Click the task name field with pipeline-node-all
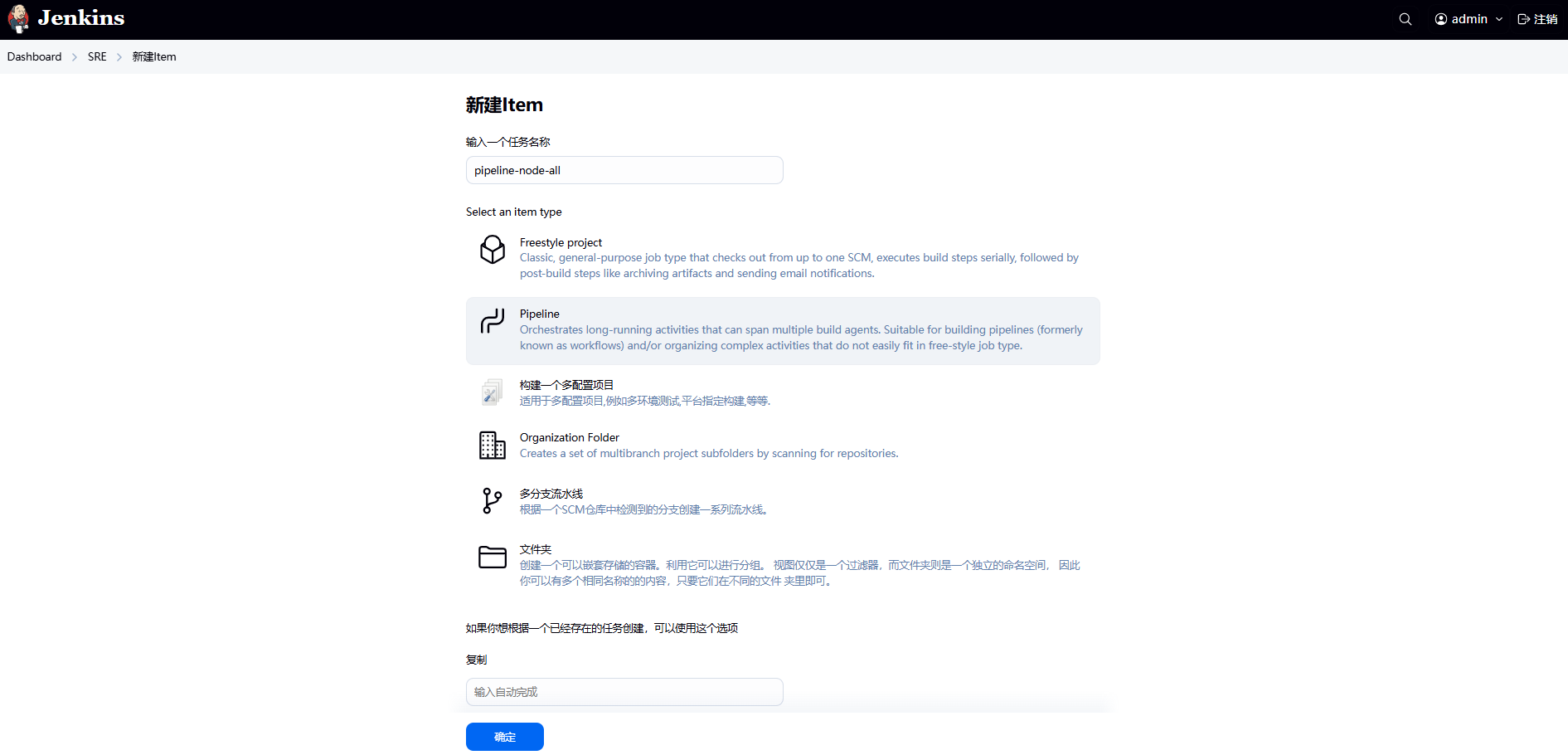This screenshot has width=1568, height=755. point(624,170)
